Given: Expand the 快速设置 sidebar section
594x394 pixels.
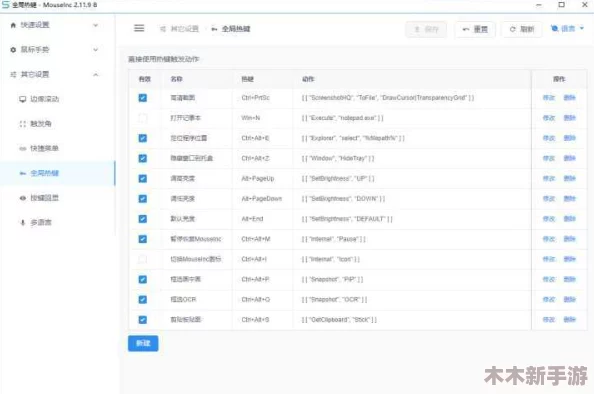Looking at the screenshot, I should click(57, 25).
